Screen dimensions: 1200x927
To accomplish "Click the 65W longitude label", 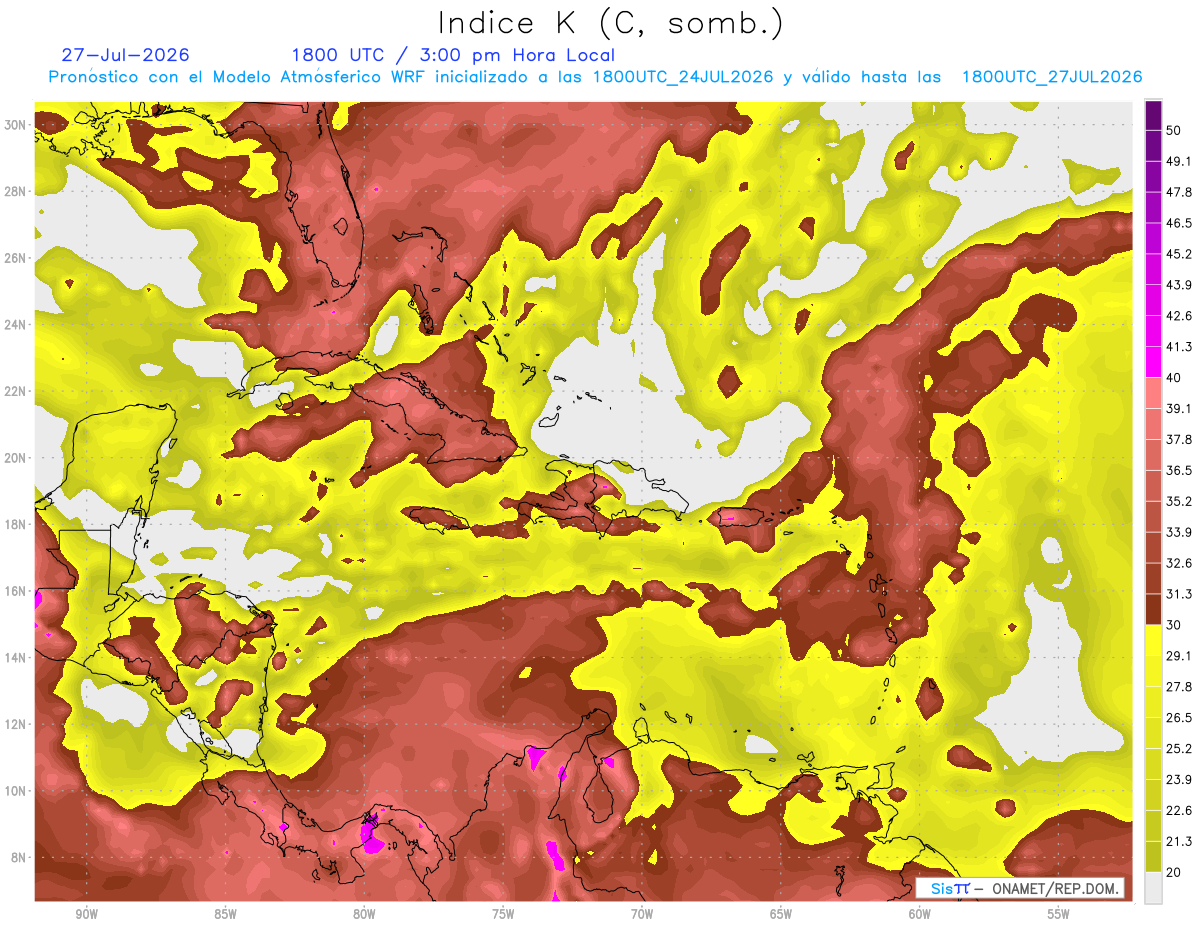I will 781,915.
